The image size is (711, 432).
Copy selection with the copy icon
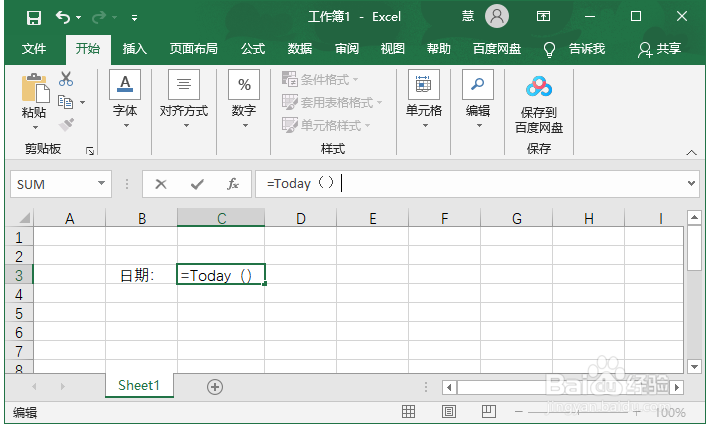[65, 102]
